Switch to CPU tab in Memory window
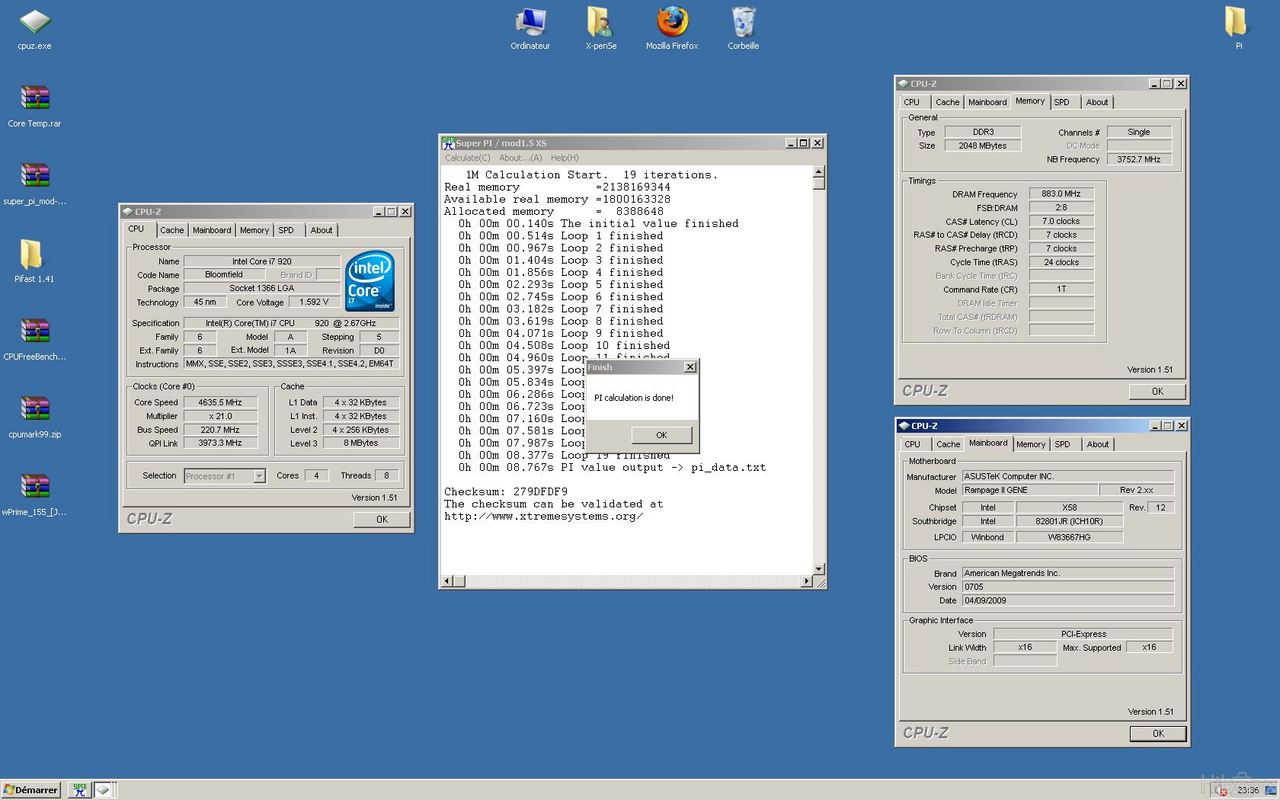This screenshot has width=1280, height=800. 912,102
